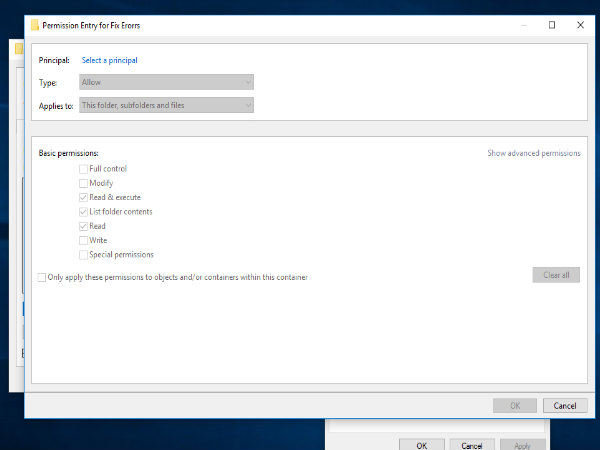Screen dimensions: 600x450
Task: Maximize the Permission Entry window
Action: 551,25
